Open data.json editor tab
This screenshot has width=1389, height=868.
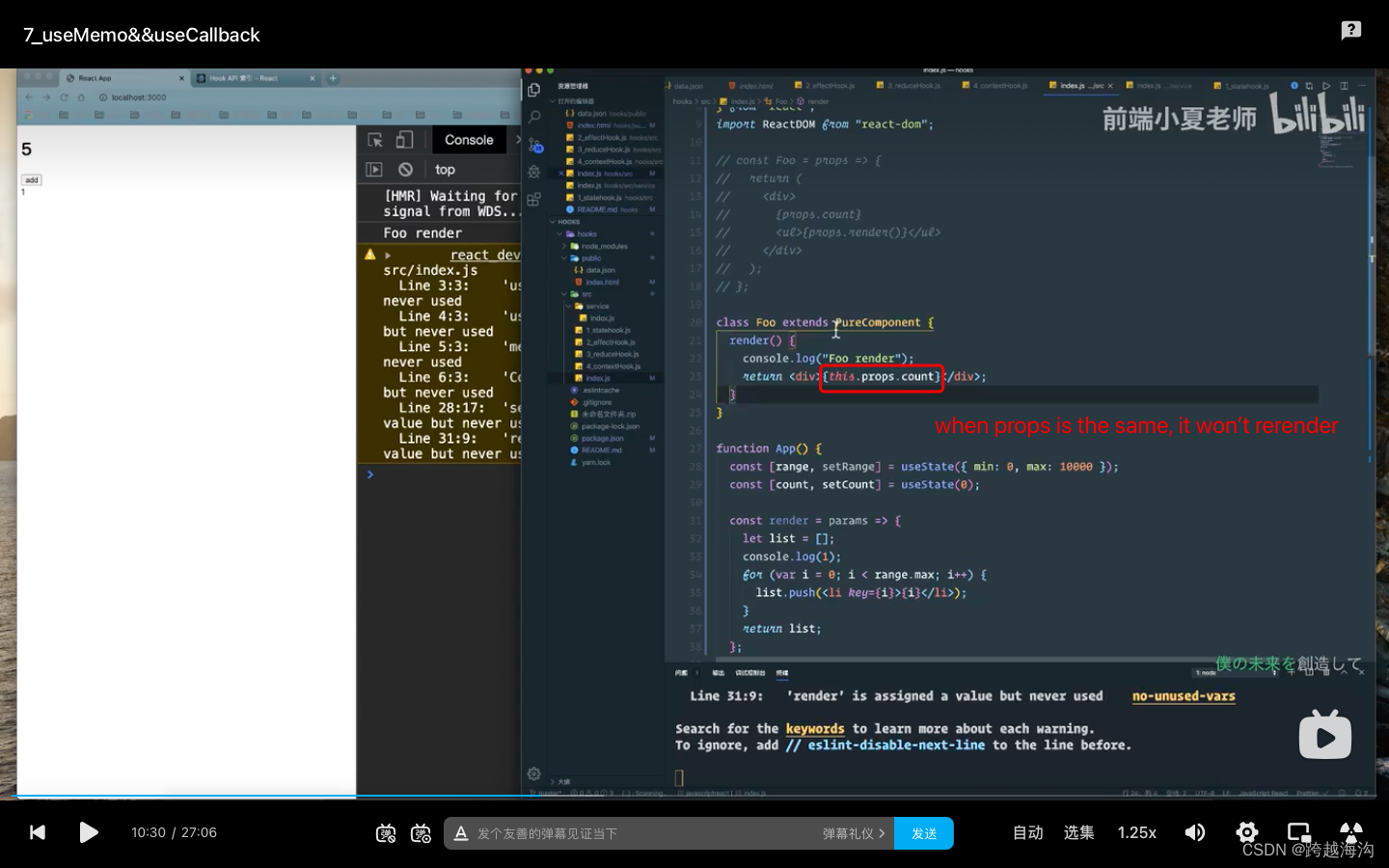coord(685,86)
